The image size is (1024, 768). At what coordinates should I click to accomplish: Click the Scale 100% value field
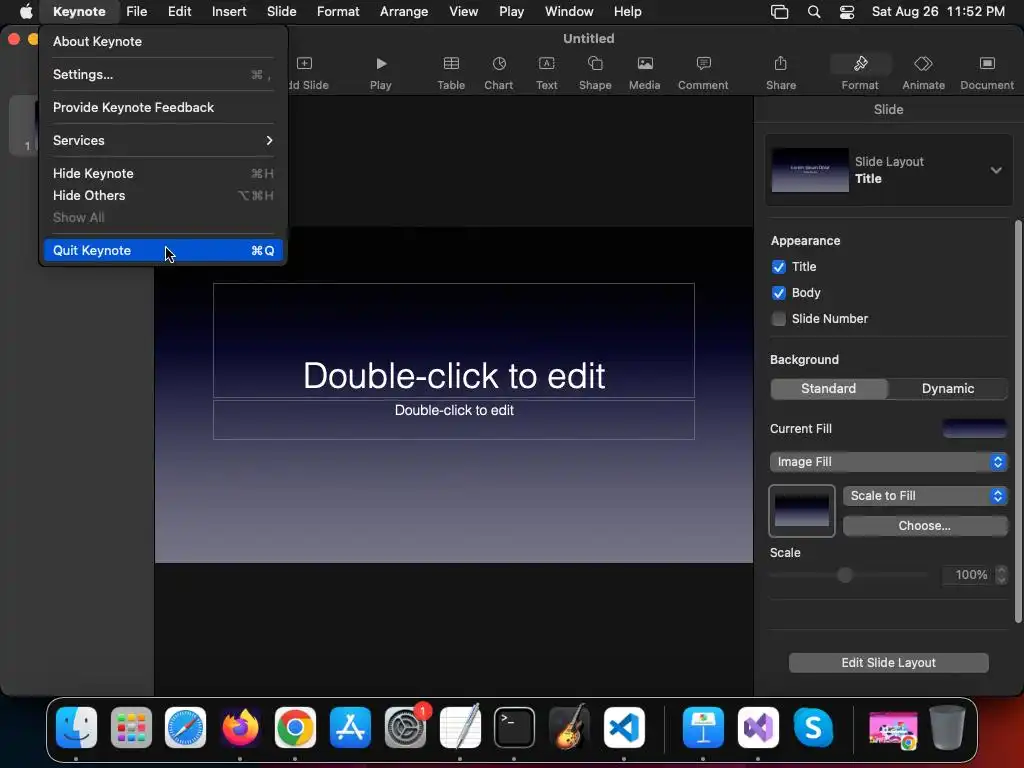tap(969, 575)
